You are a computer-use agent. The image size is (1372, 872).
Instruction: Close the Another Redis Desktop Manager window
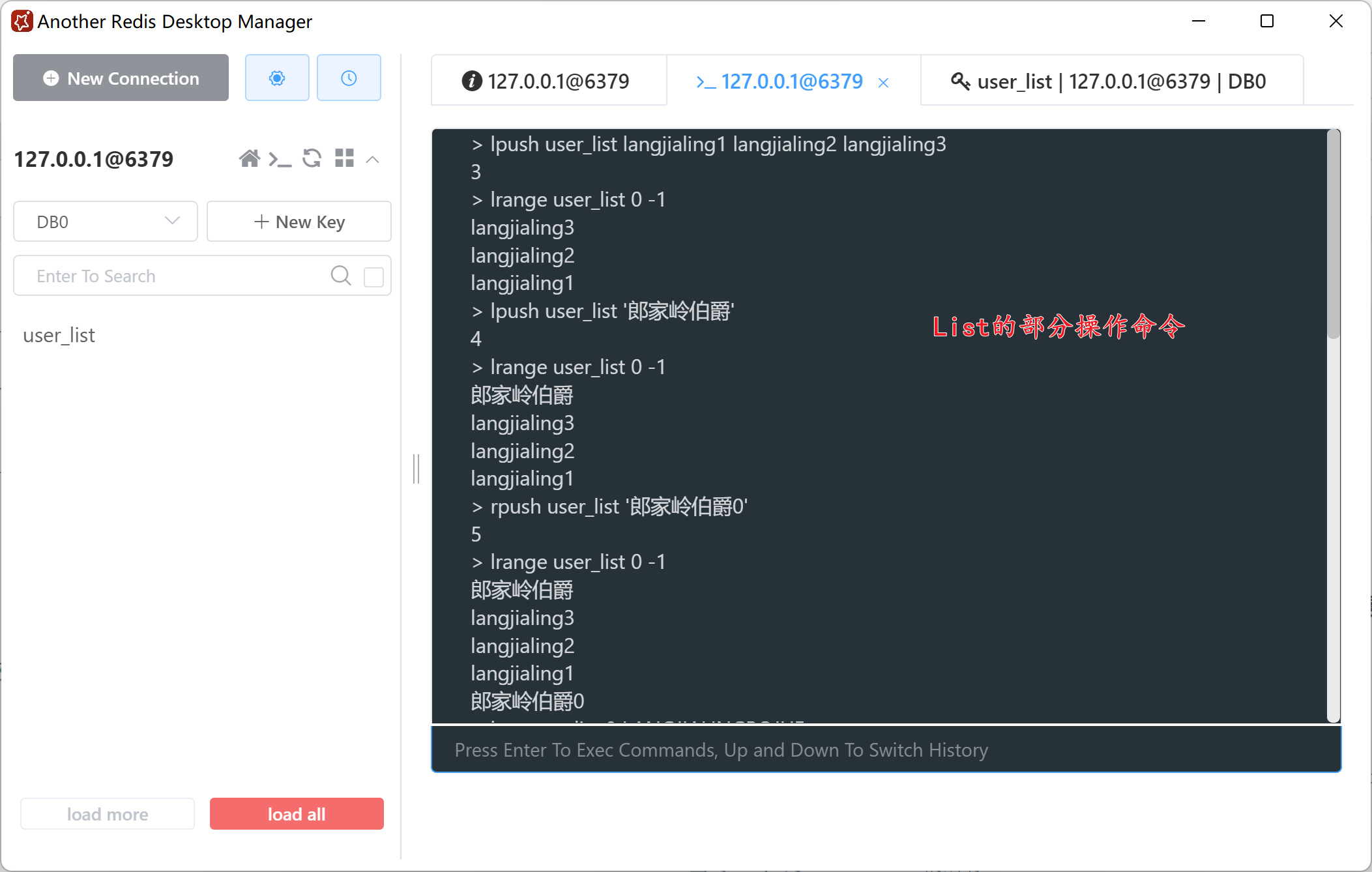1336,21
